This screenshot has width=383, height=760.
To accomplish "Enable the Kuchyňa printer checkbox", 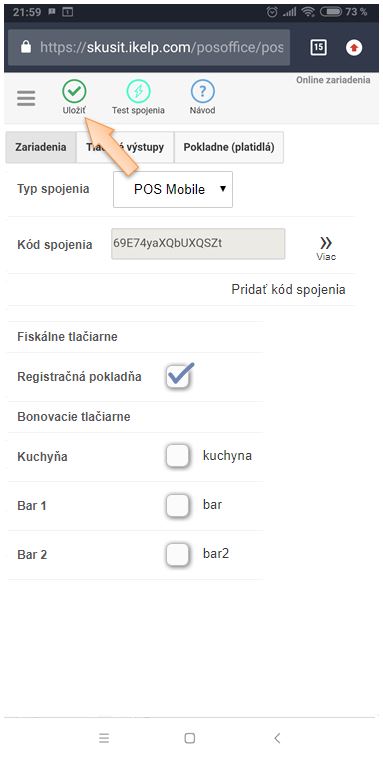I will click(177, 456).
